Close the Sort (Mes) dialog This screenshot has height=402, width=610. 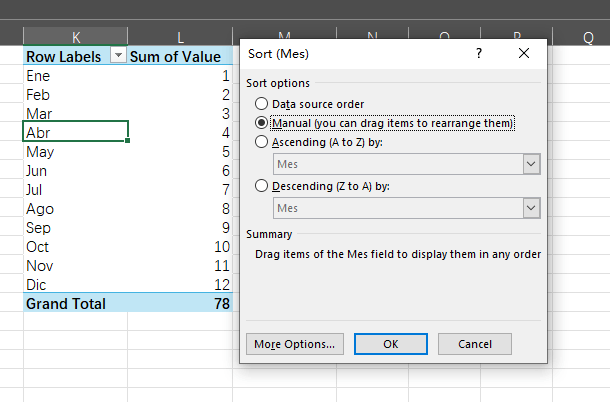coord(524,54)
